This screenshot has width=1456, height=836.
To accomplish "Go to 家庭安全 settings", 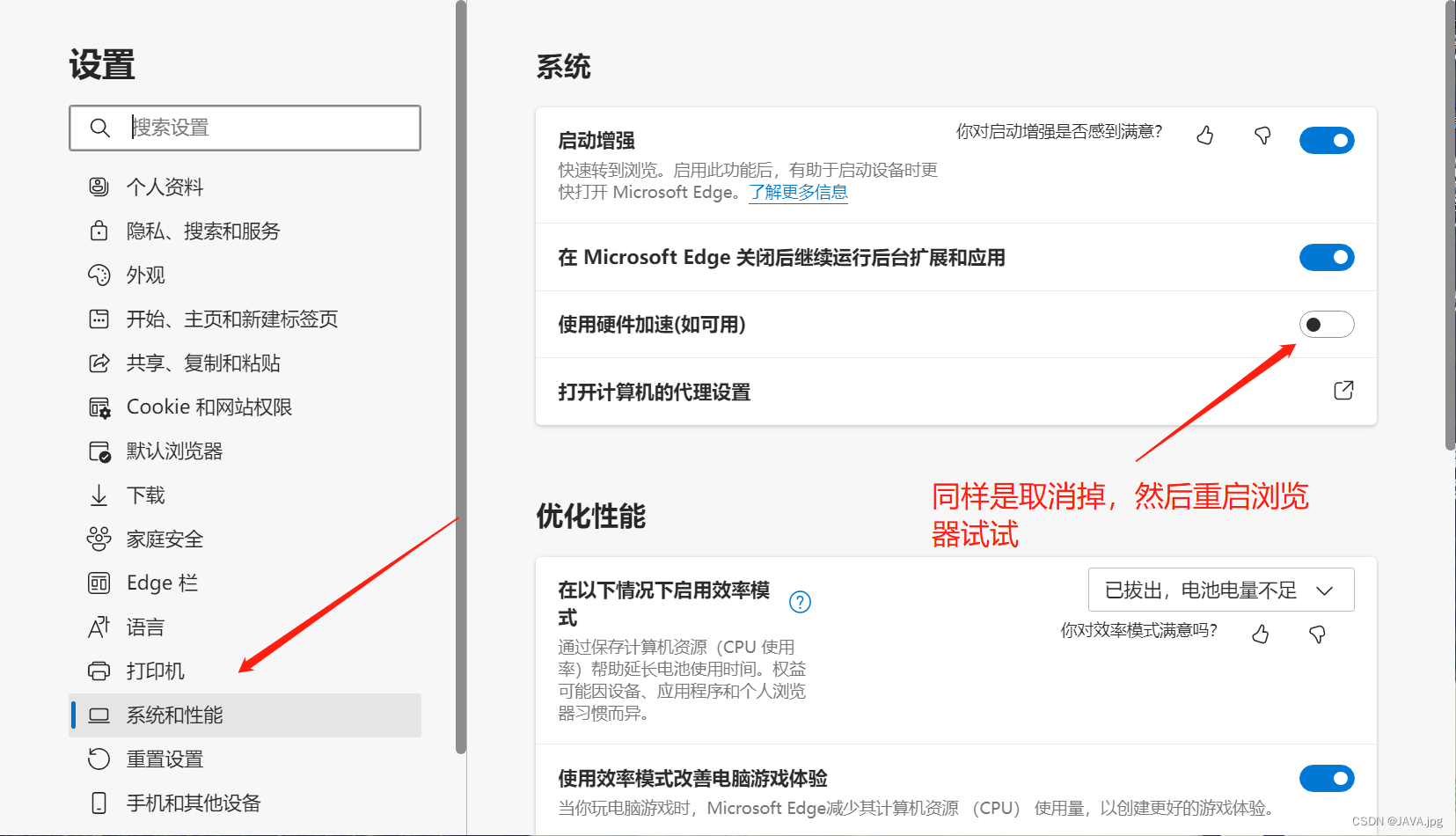I will coord(245,539).
